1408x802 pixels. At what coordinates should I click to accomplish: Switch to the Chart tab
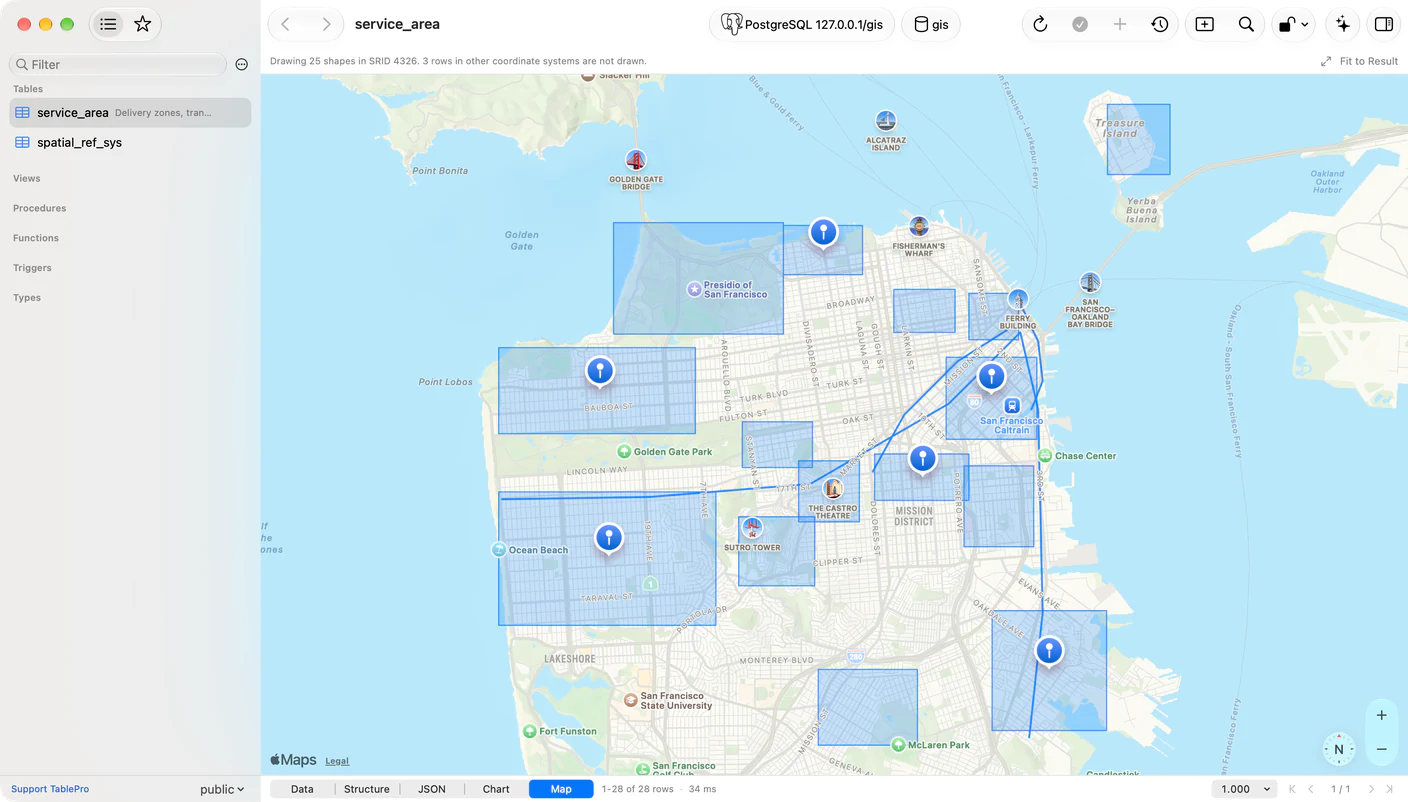(x=496, y=789)
